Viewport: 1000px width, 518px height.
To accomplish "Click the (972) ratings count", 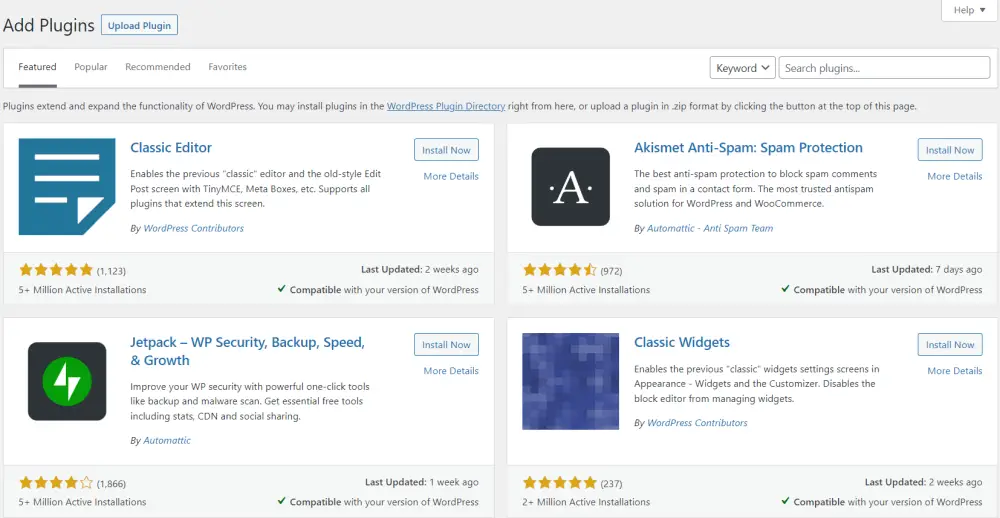I will (611, 271).
